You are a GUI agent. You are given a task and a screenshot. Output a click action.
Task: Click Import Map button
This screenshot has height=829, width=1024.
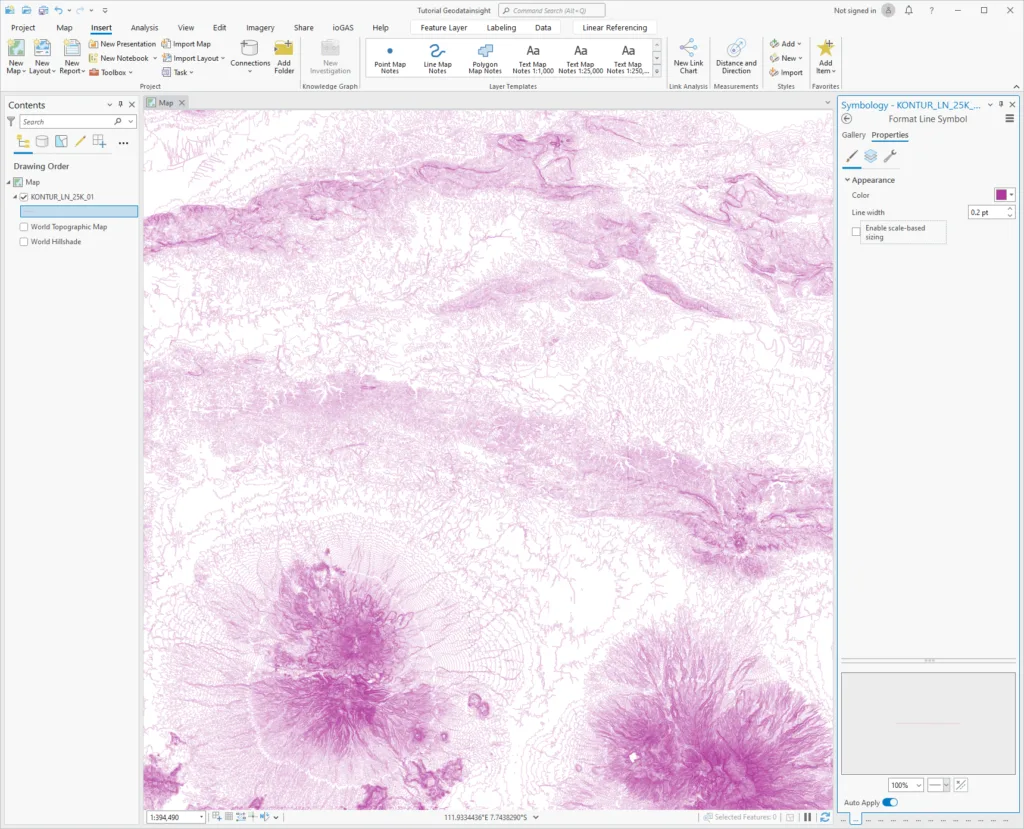tap(186, 44)
